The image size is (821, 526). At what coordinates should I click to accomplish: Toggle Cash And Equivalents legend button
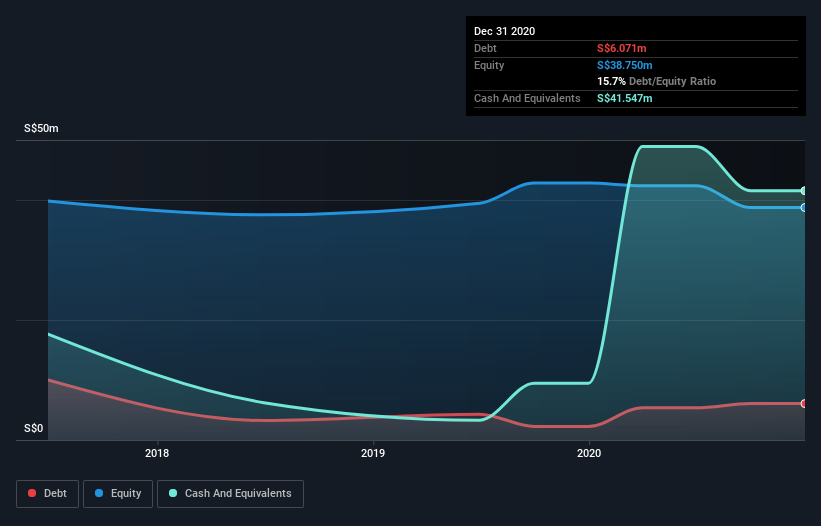point(230,494)
